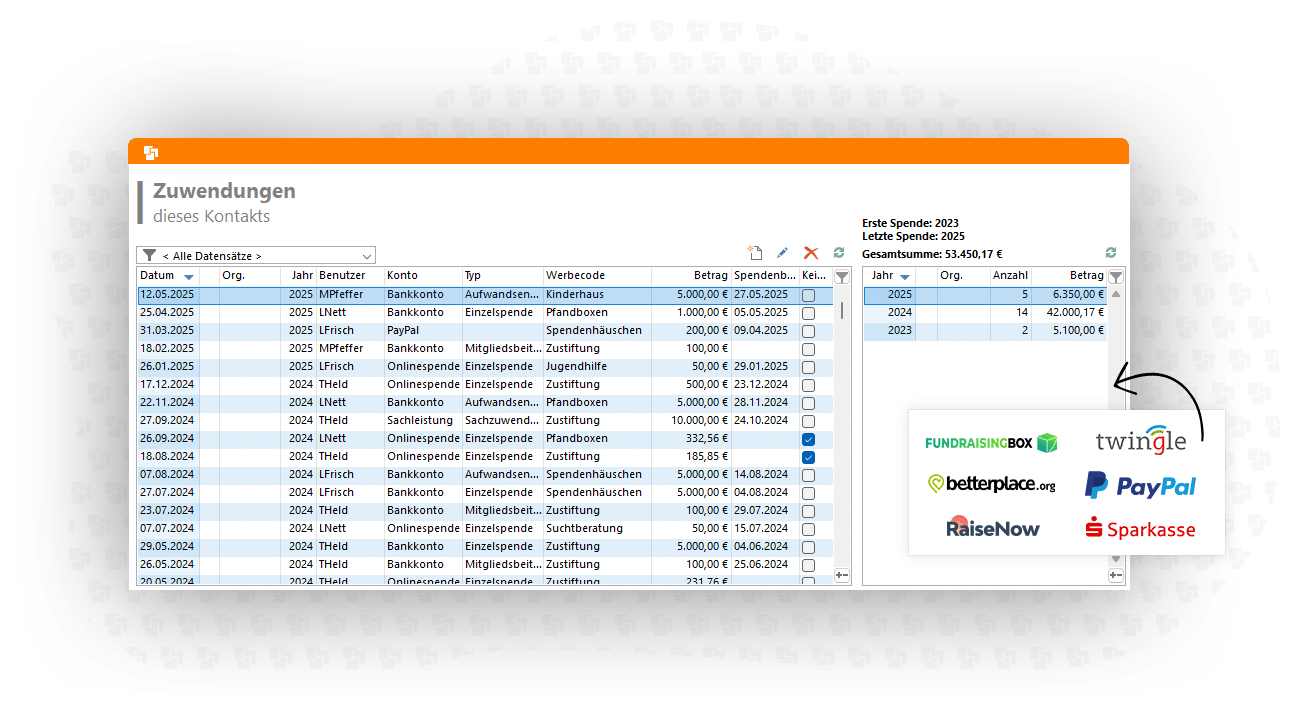Uncheck the checkbox in the 18.08.2024 row
1296x702 pixels.
[x=808, y=457]
